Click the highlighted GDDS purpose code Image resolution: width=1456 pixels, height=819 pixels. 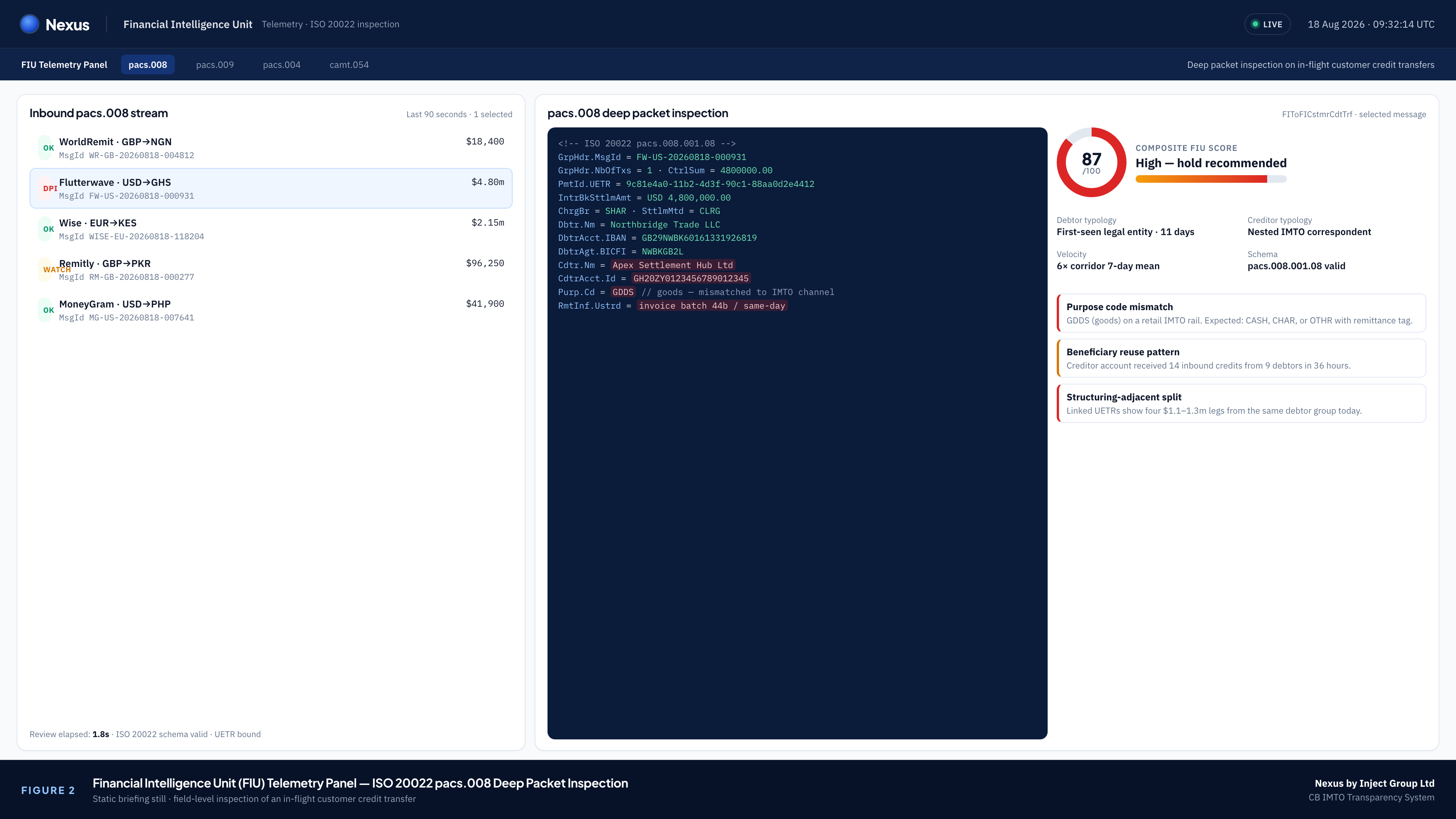click(x=623, y=292)
